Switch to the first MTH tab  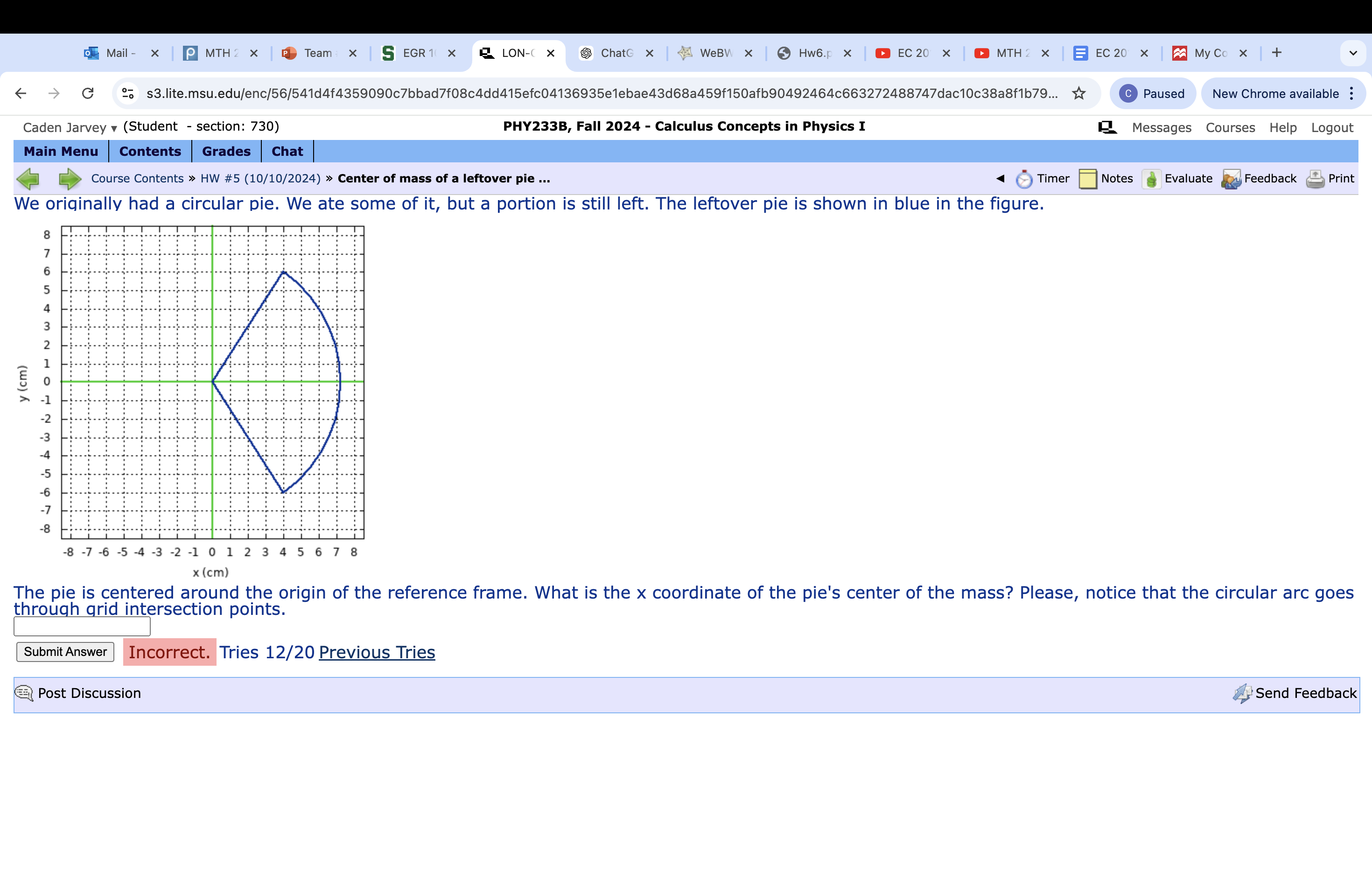pos(210,53)
